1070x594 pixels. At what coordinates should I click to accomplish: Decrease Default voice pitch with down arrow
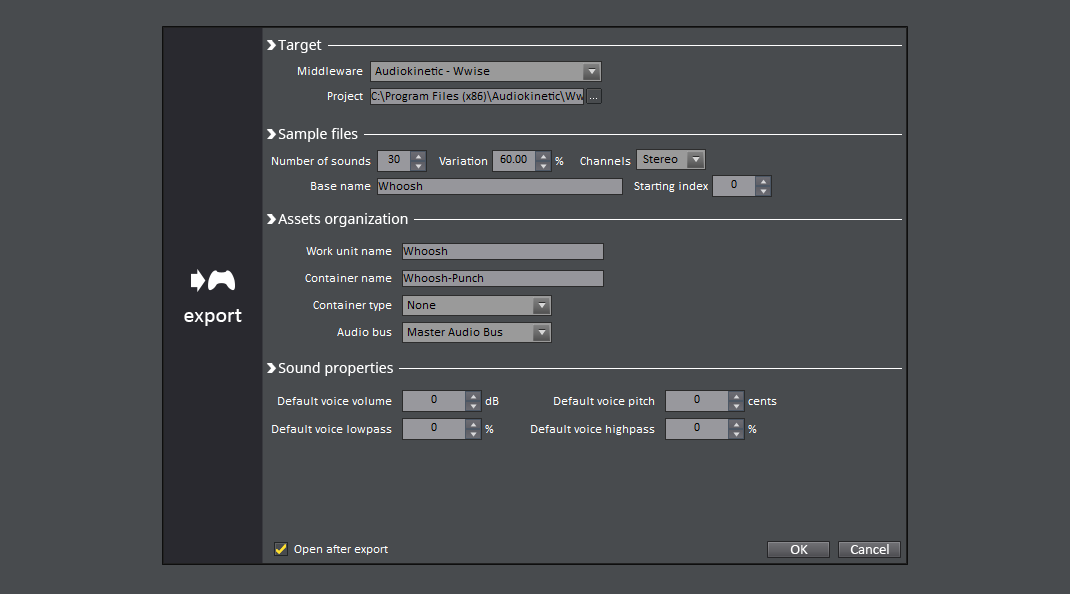coord(736,406)
